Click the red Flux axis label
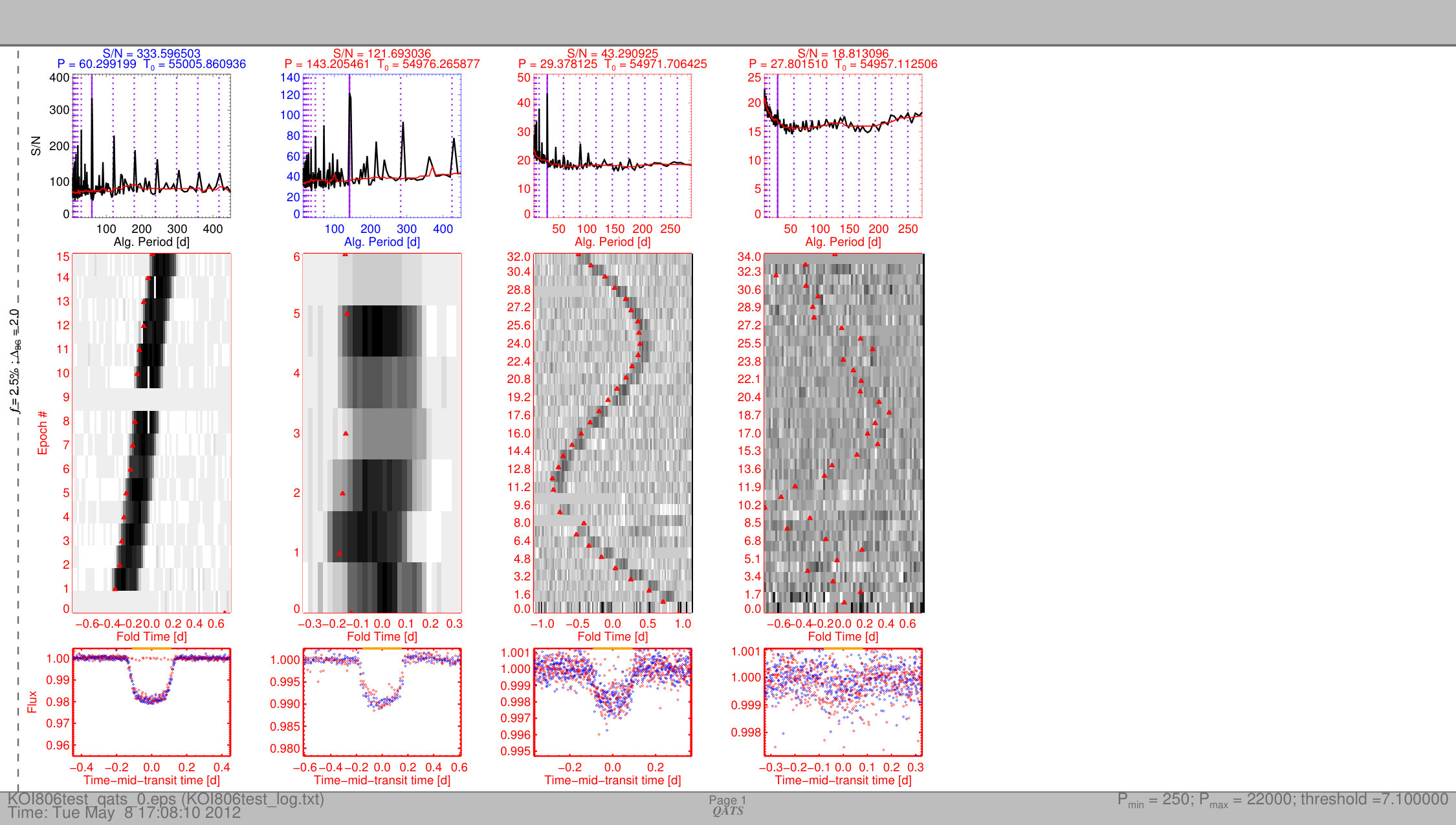Viewport: 1456px width, 825px height. (x=32, y=702)
